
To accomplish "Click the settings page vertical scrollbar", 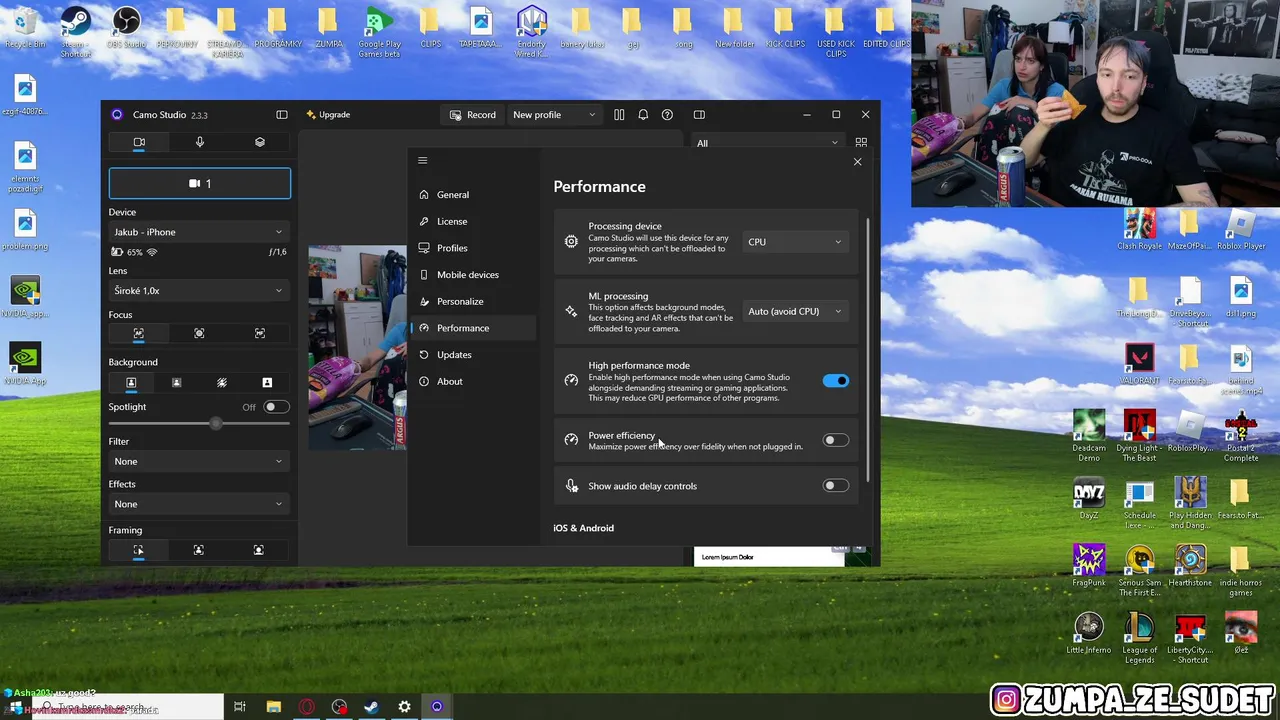I will 867,348.
